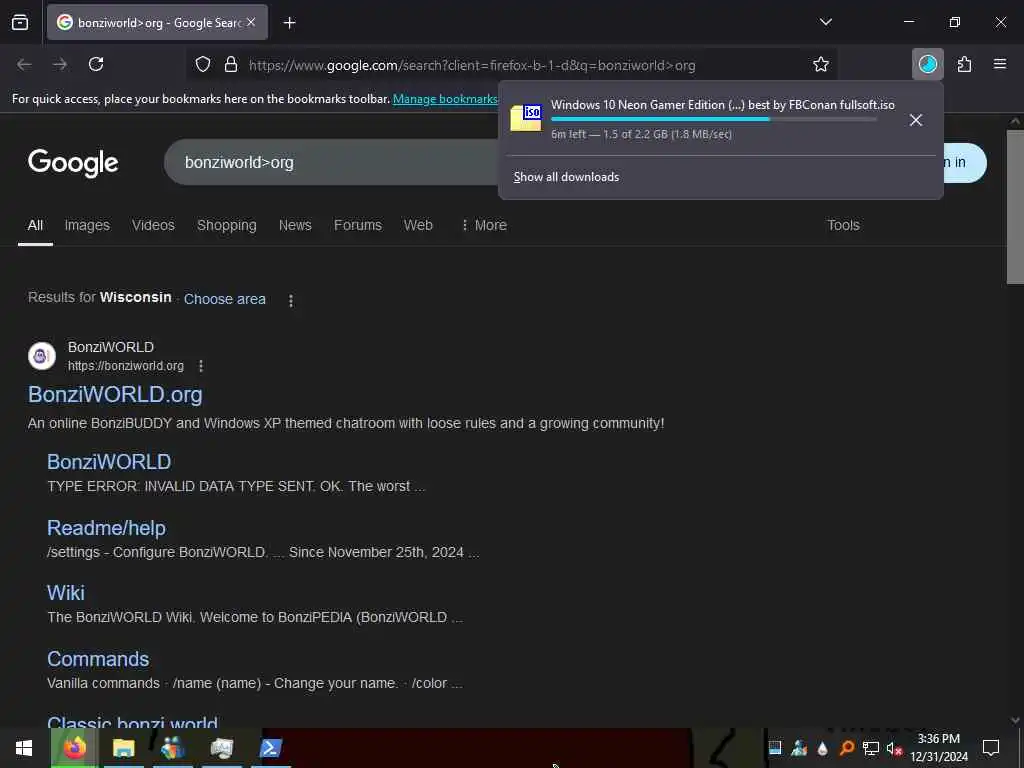
Task: Open the notification center icon
Action: point(991,748)
